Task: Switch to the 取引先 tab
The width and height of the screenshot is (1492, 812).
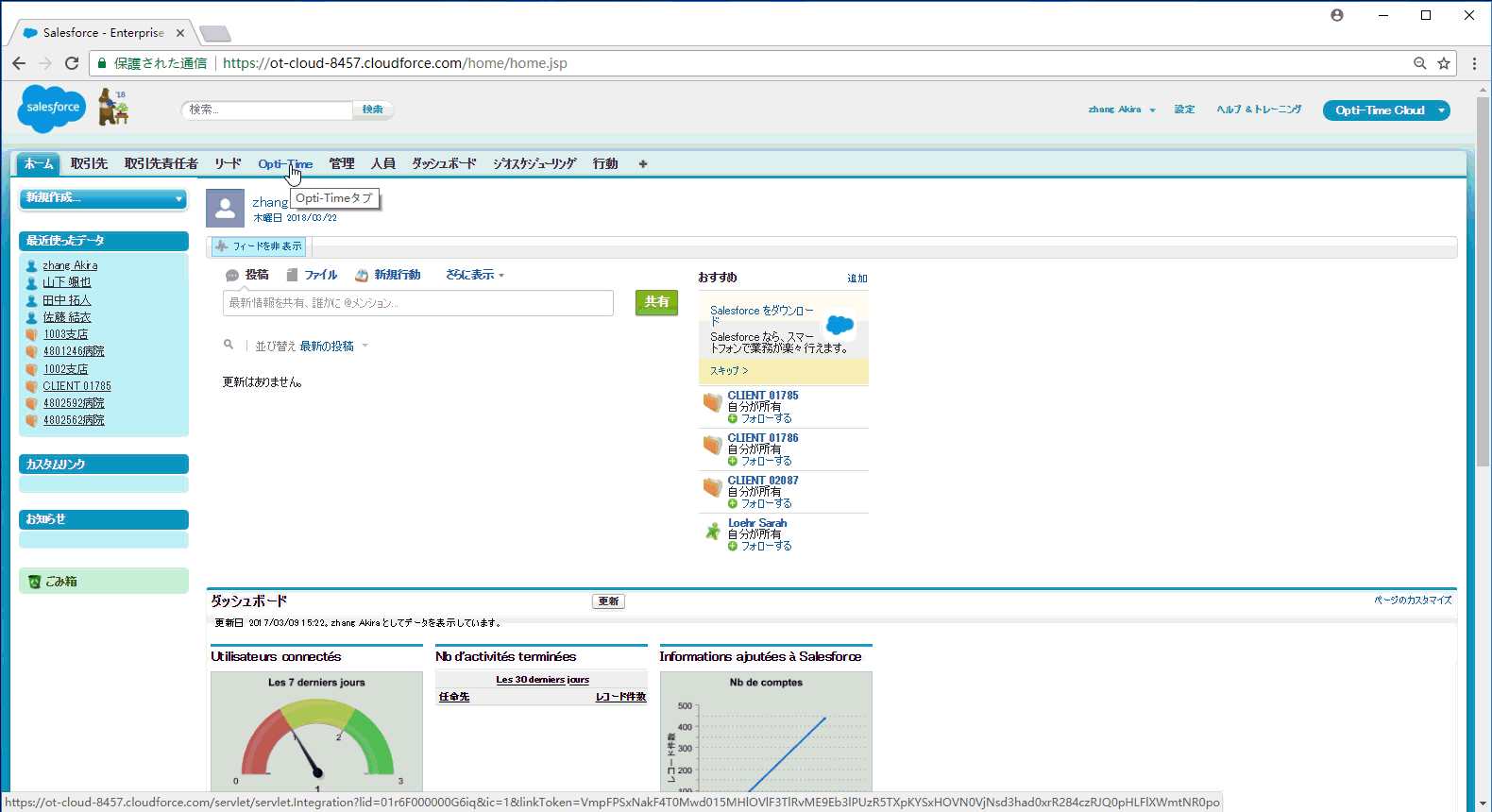Action: [x=89, y=164]
